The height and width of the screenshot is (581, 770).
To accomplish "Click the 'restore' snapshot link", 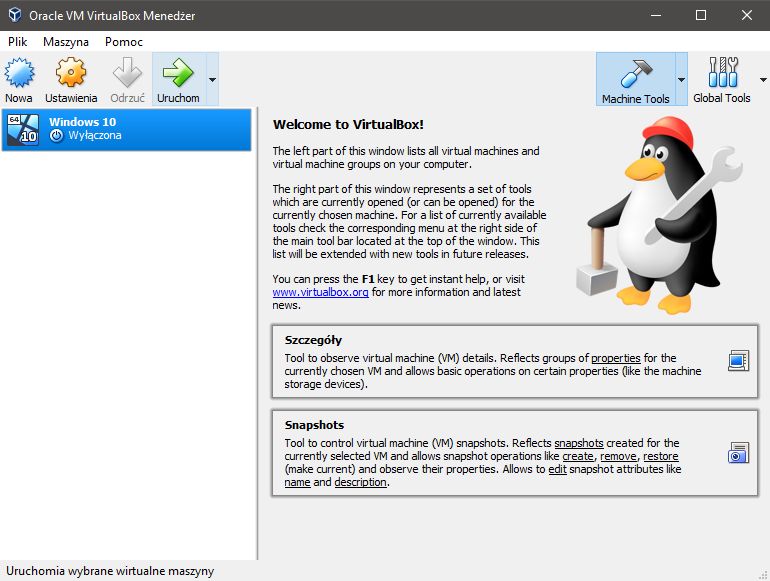I will coord(660,456).
